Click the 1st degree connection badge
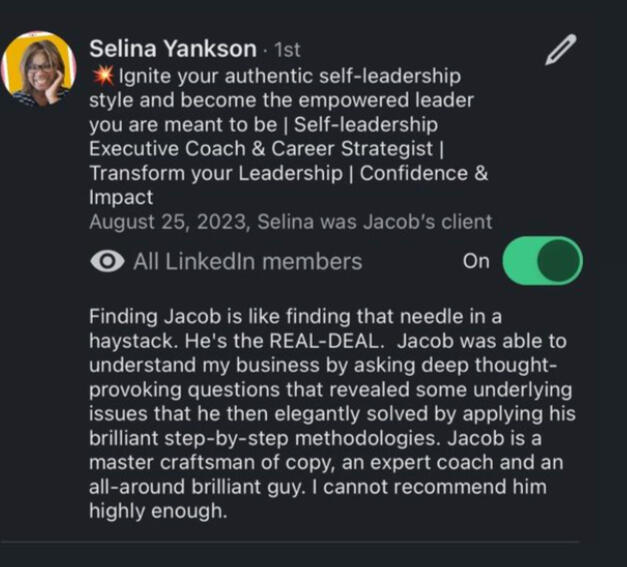The image size is (627, 567). [286, 49]
